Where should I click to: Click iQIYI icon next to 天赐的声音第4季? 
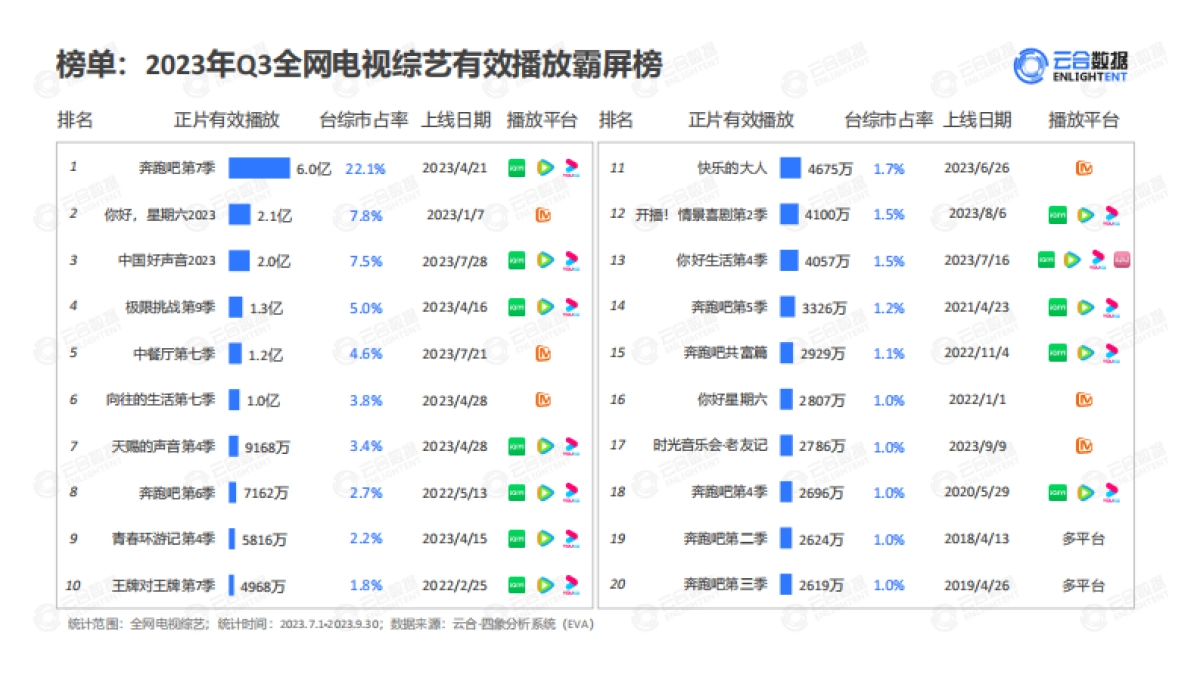point(515,445)
